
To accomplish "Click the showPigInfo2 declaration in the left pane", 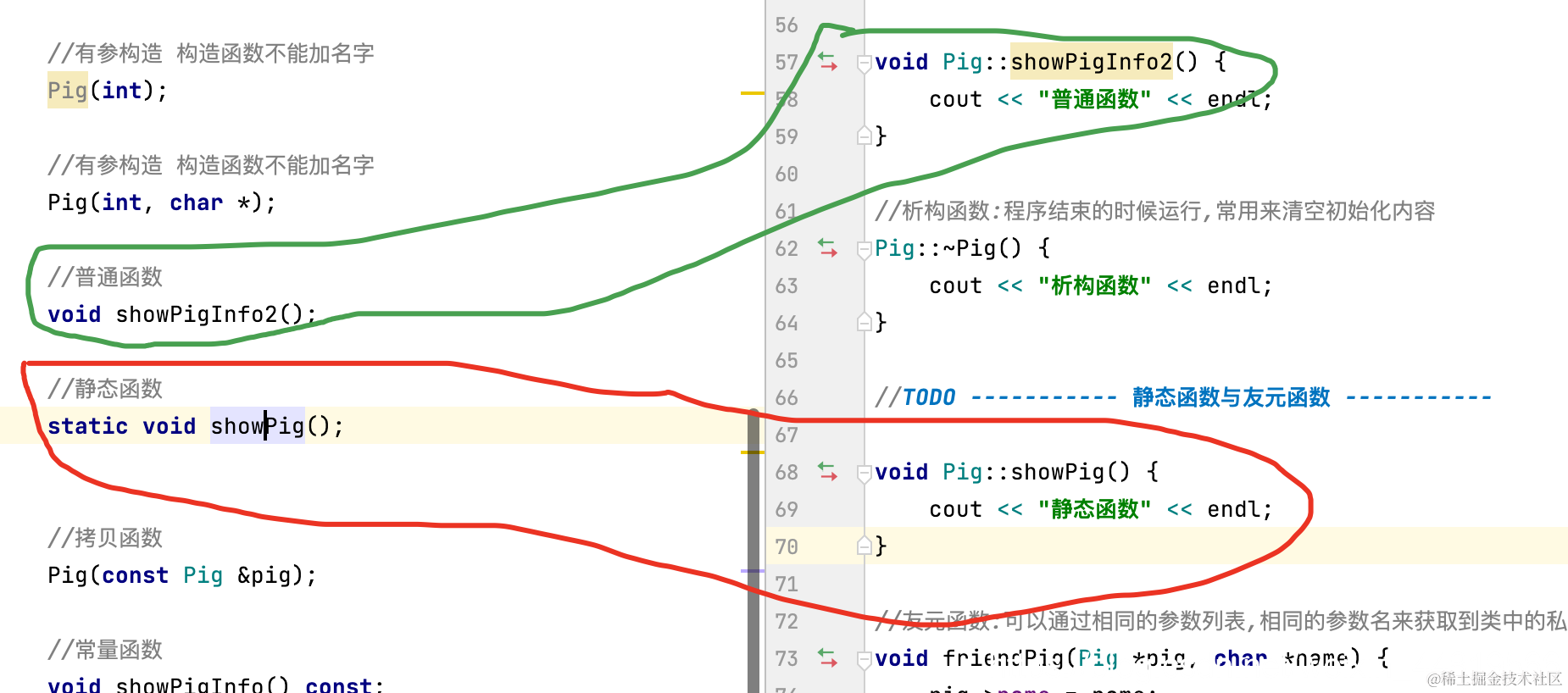I will [x=182, y=314].
